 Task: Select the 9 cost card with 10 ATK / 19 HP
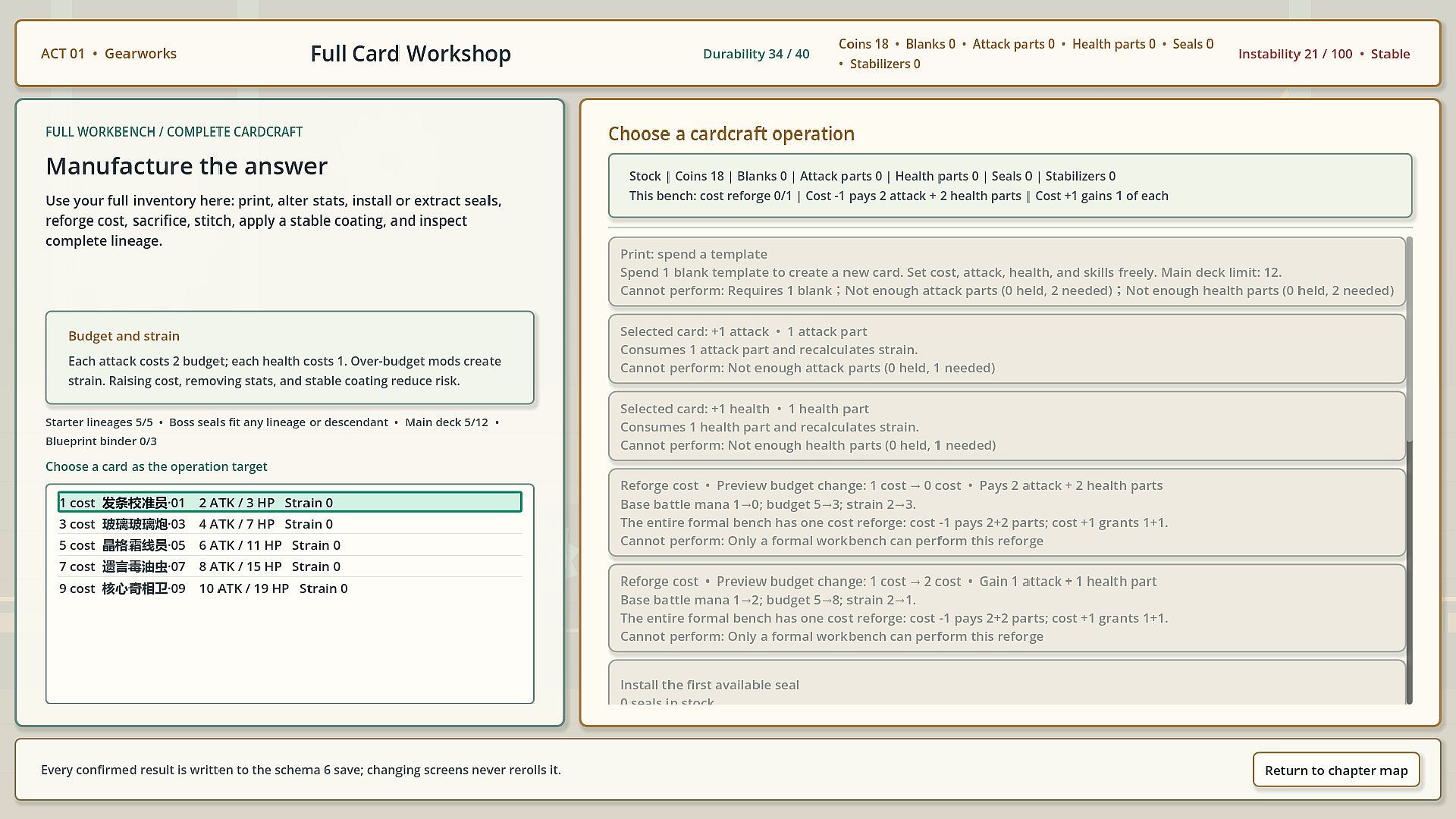(290, 588)
